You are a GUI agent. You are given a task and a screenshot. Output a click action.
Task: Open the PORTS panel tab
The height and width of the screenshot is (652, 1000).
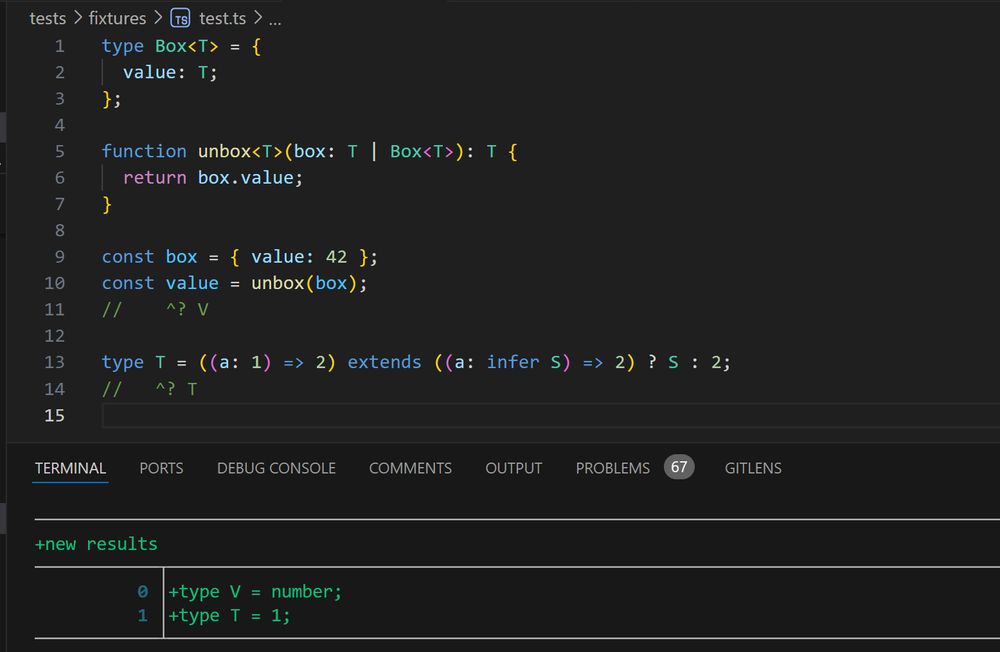pyautogui.click(x=161, y=468)
